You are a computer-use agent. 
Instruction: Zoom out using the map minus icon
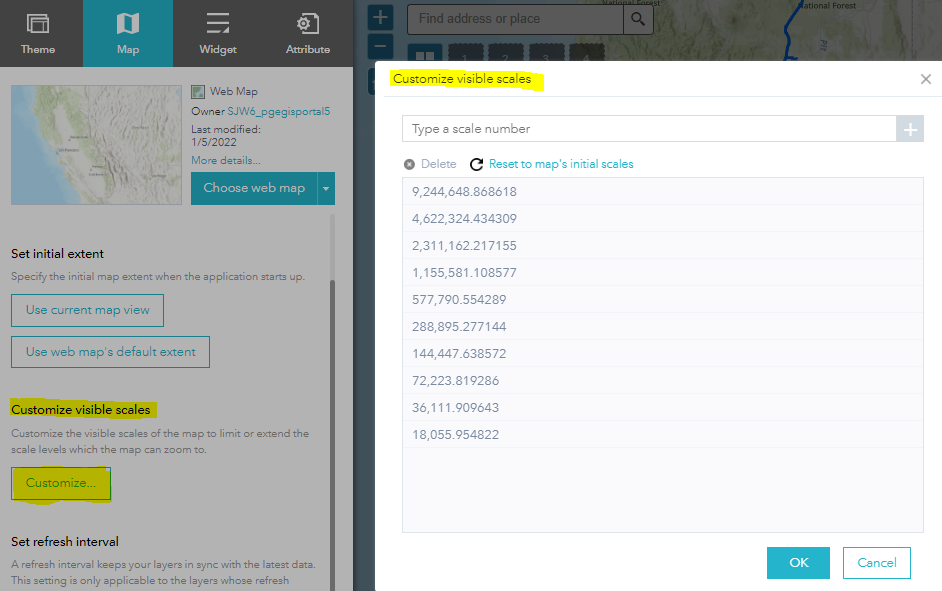pos(380,45)
